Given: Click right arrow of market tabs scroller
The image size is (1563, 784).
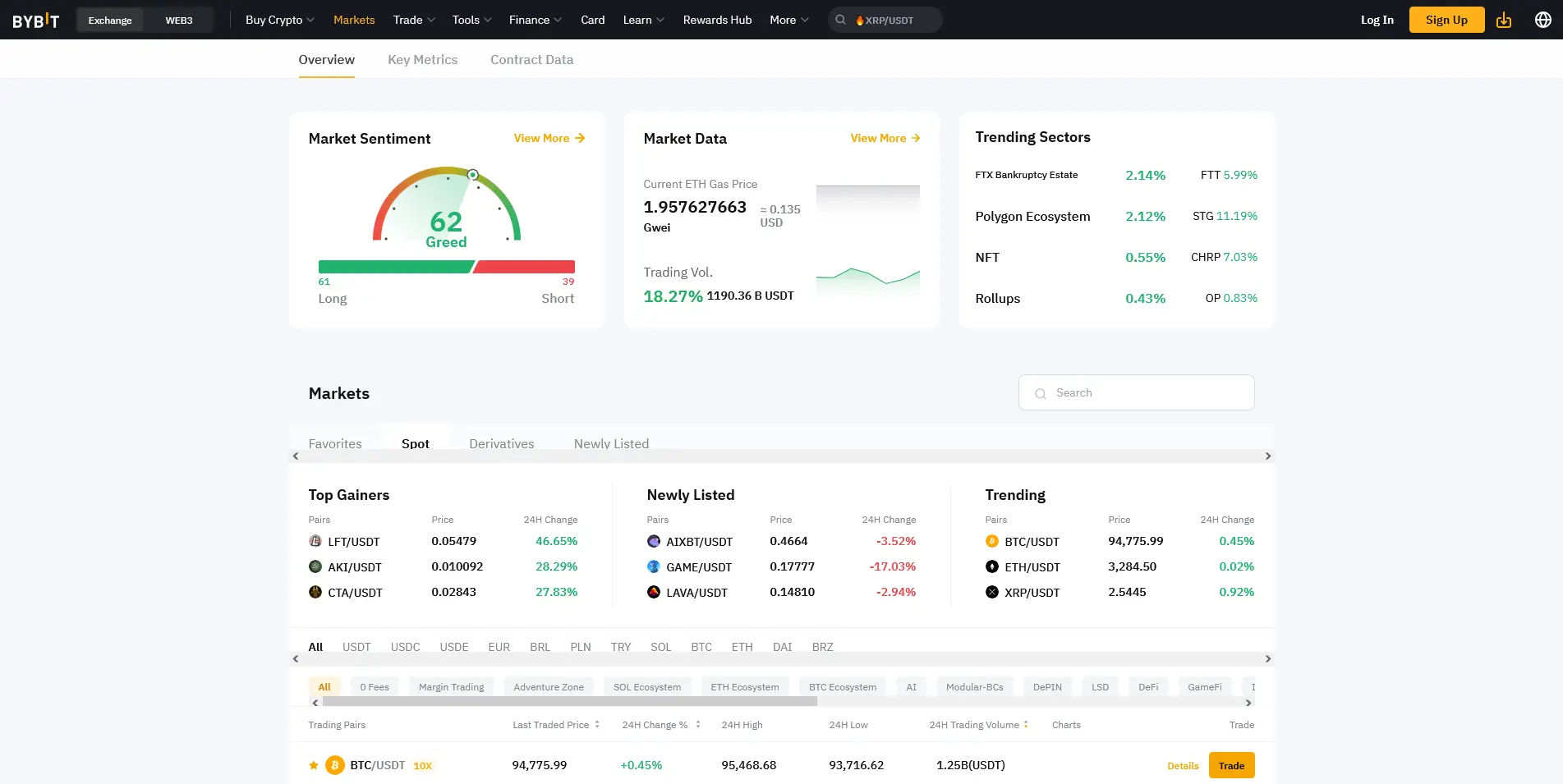Looking at the screenshot, I should tap(1268, 456).
